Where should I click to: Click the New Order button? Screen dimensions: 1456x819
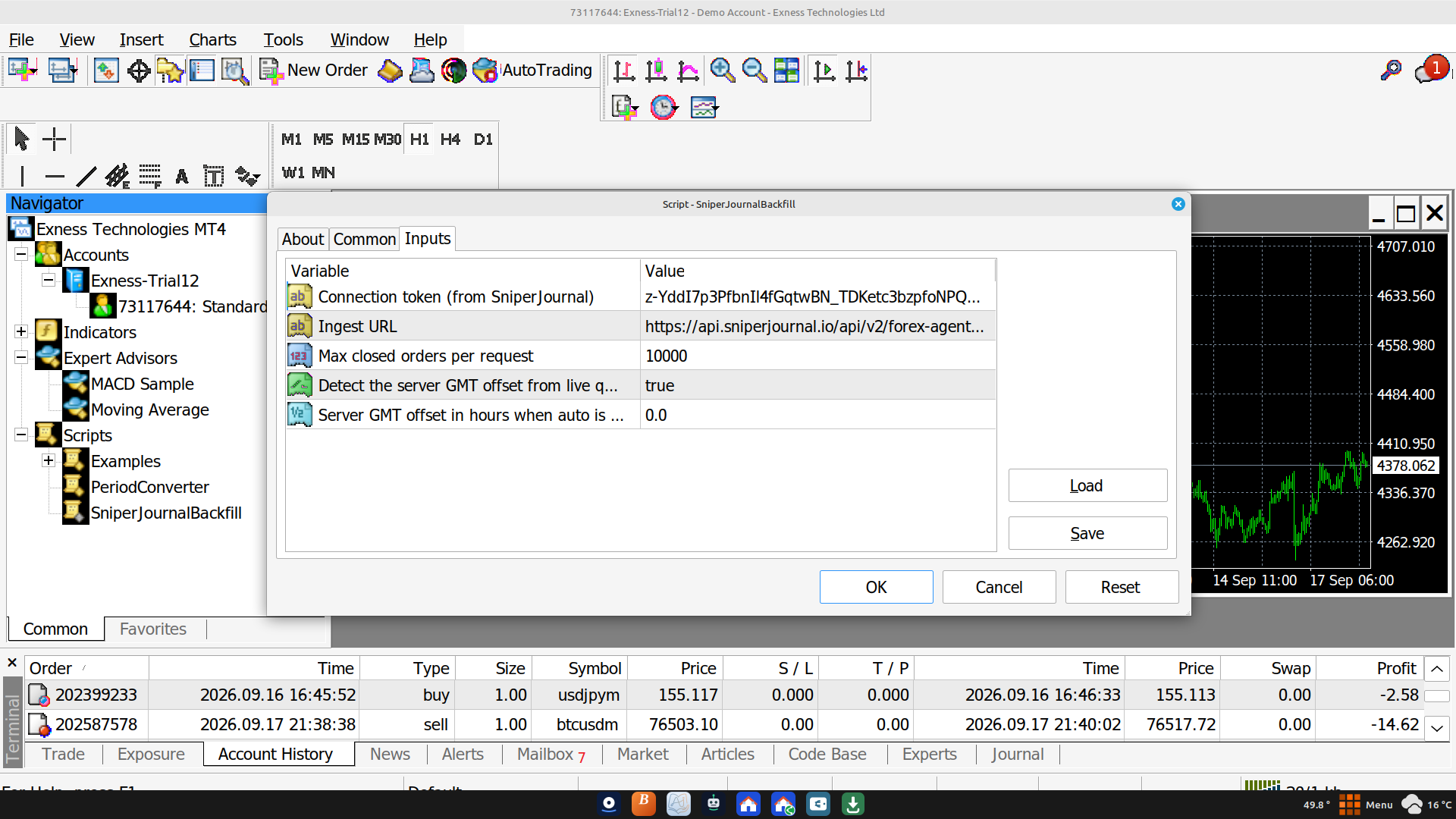coord(314,71)
